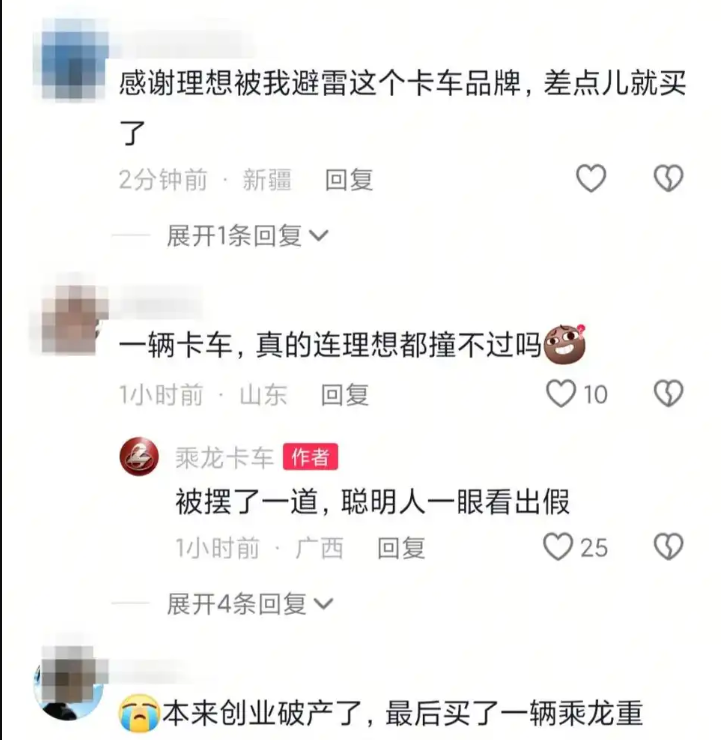This screenshot has width=721, height=740.
Task: Open the 乘龙卡车 red logo avatar
Action: pyautogui.click(x=139, y=456)
